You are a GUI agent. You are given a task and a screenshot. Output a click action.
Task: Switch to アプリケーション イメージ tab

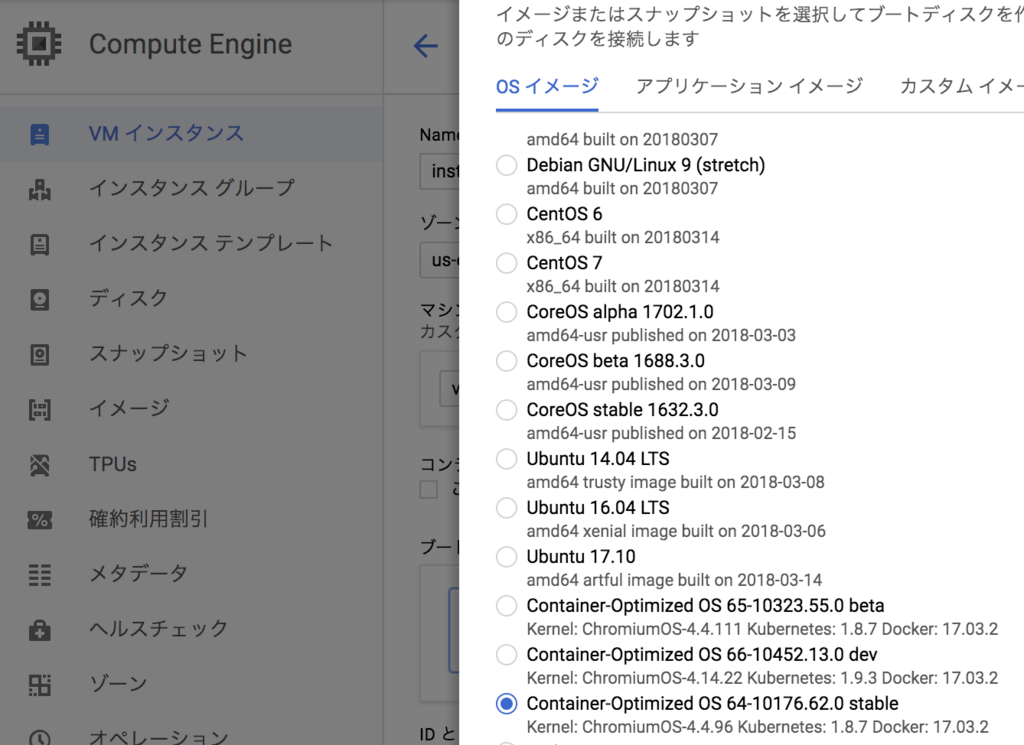point(749,86)
